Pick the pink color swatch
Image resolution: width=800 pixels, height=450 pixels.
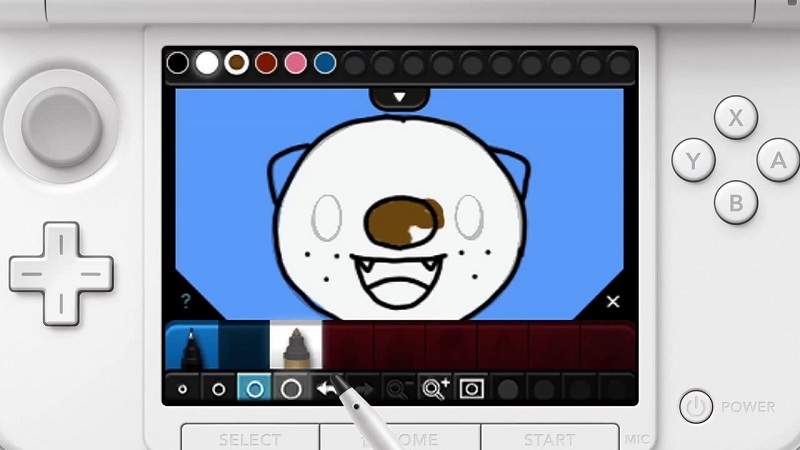(x=295, y=64)
